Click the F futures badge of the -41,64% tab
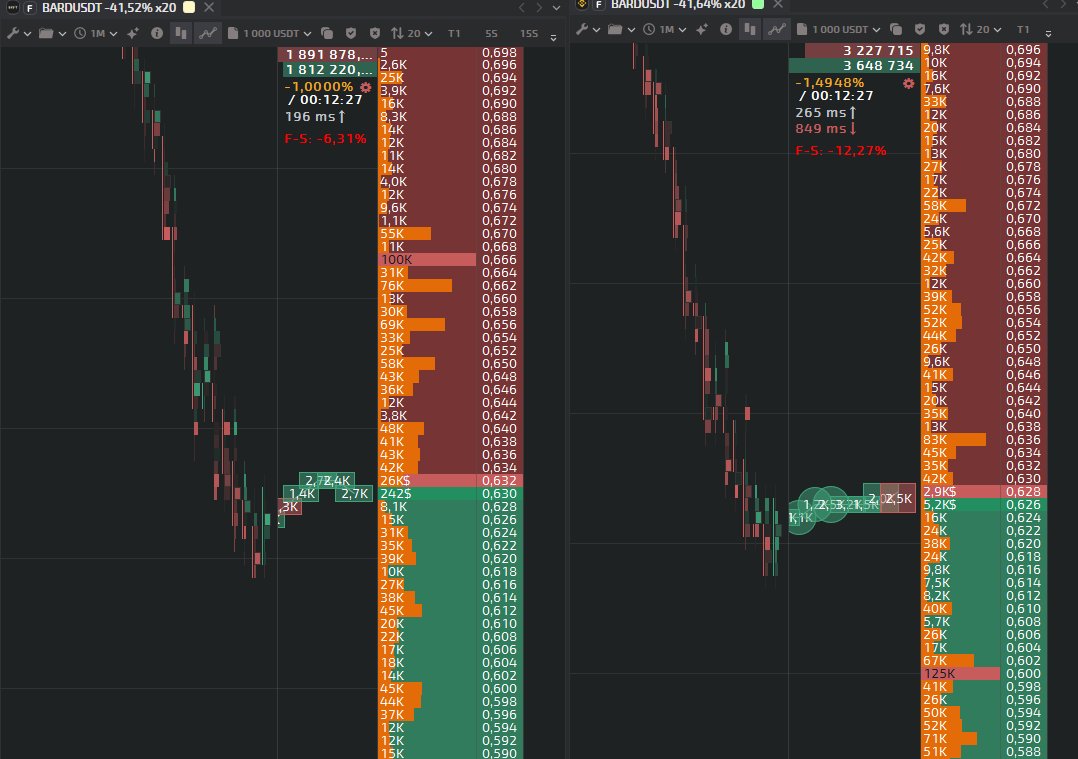The height and width of the screenshot is (759, 1078). coord(599,4)
